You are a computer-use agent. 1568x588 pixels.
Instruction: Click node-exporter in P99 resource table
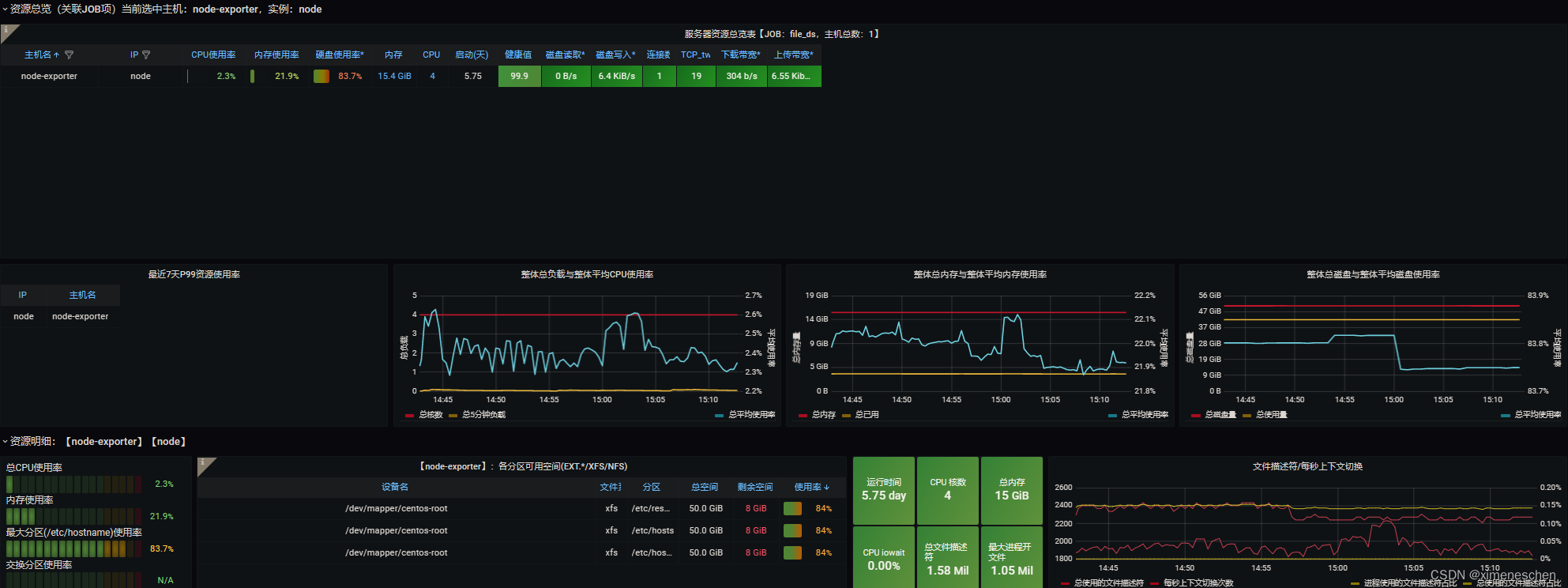[x=81, y=316]
